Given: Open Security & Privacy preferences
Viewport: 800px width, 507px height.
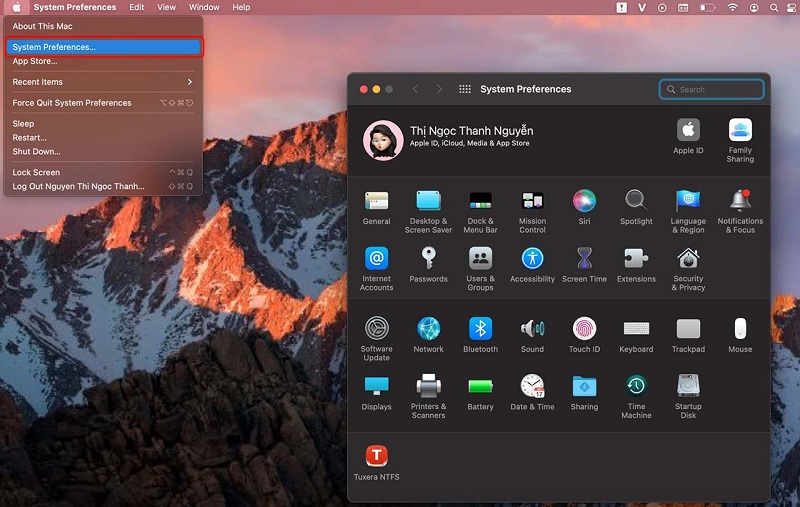Looking at the screenshot, I should tap(688, 269).
